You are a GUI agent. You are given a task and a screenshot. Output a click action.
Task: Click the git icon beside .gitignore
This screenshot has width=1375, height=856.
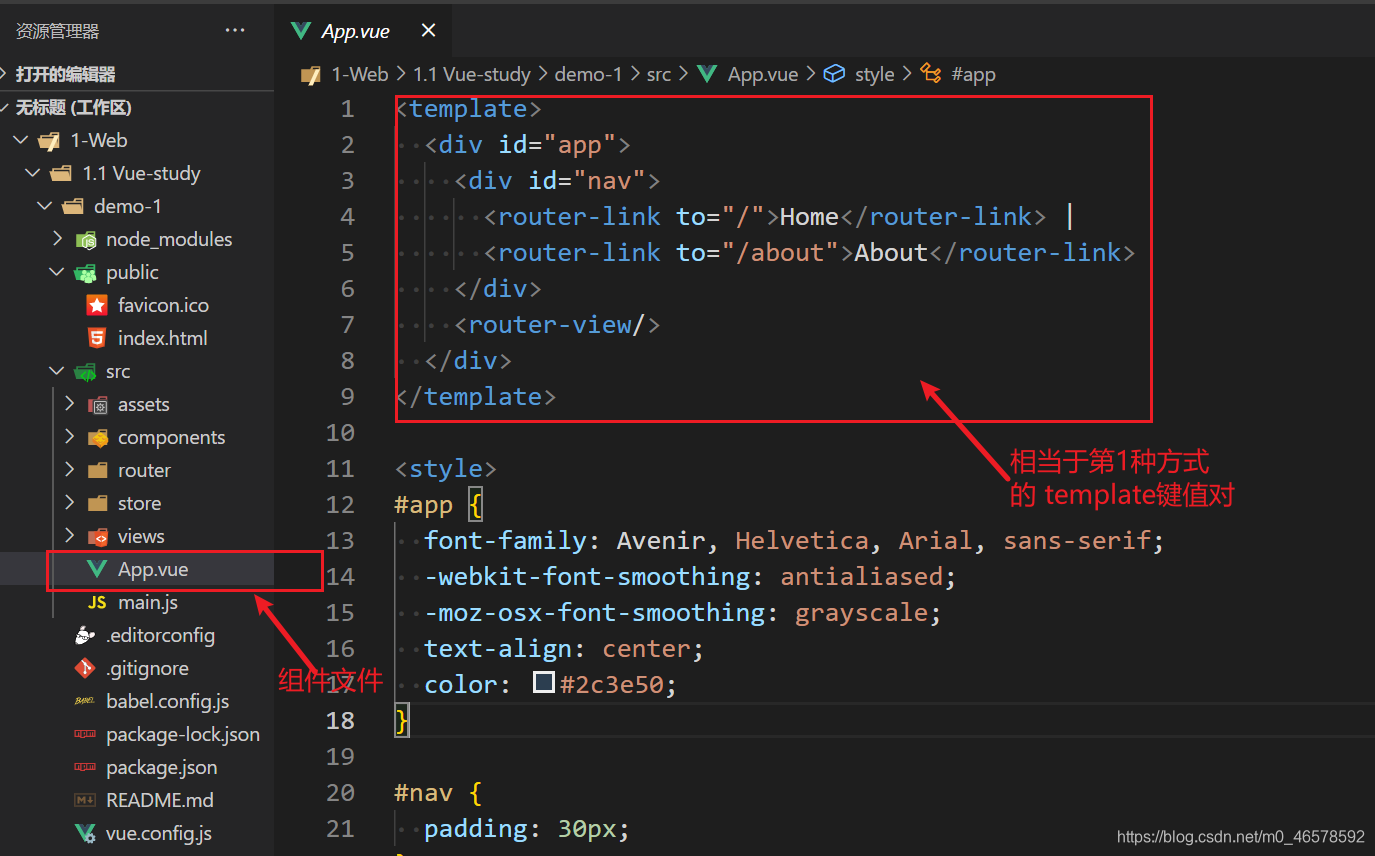85,668
